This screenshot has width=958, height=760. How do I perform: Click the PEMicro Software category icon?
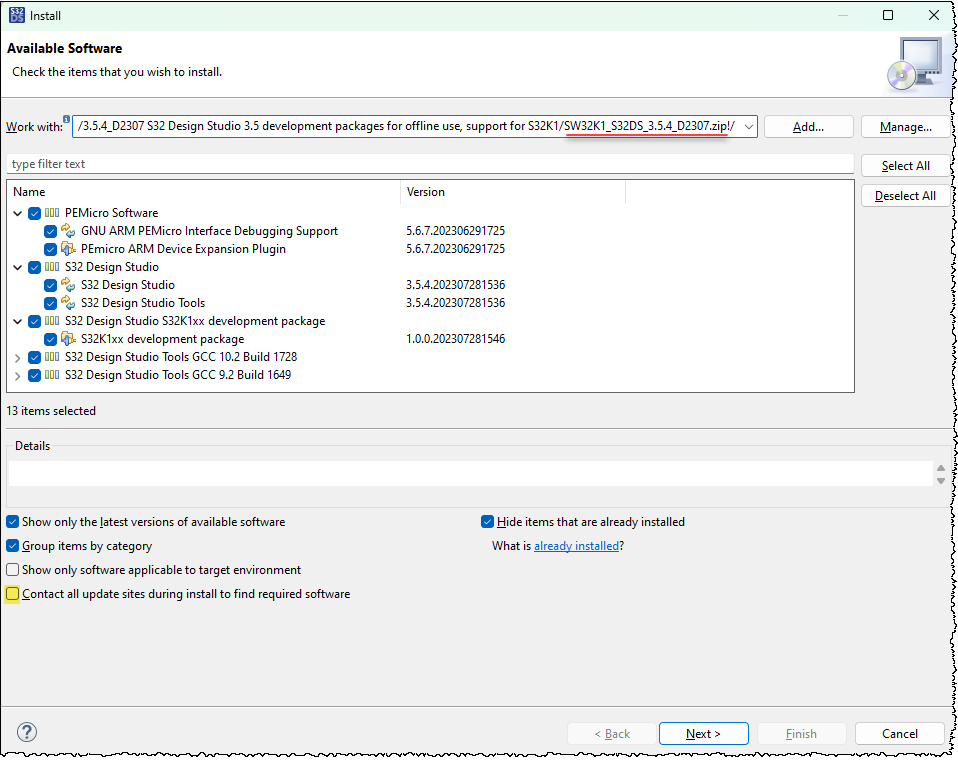point(52,213)
